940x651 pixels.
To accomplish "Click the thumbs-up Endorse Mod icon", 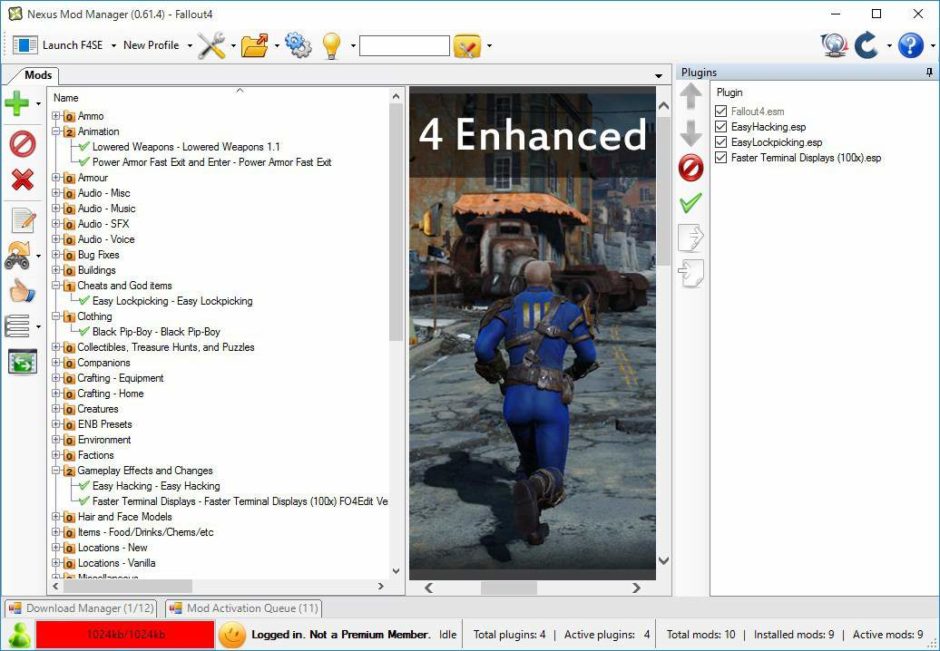I will click(20, 289).
